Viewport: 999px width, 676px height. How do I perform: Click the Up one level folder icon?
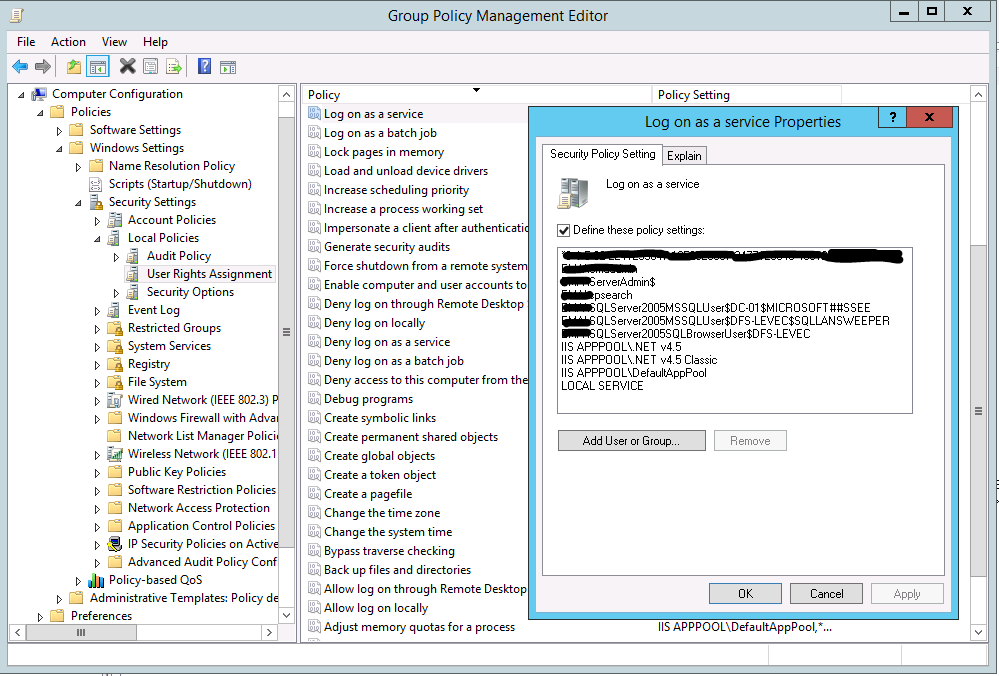[74, 66]
